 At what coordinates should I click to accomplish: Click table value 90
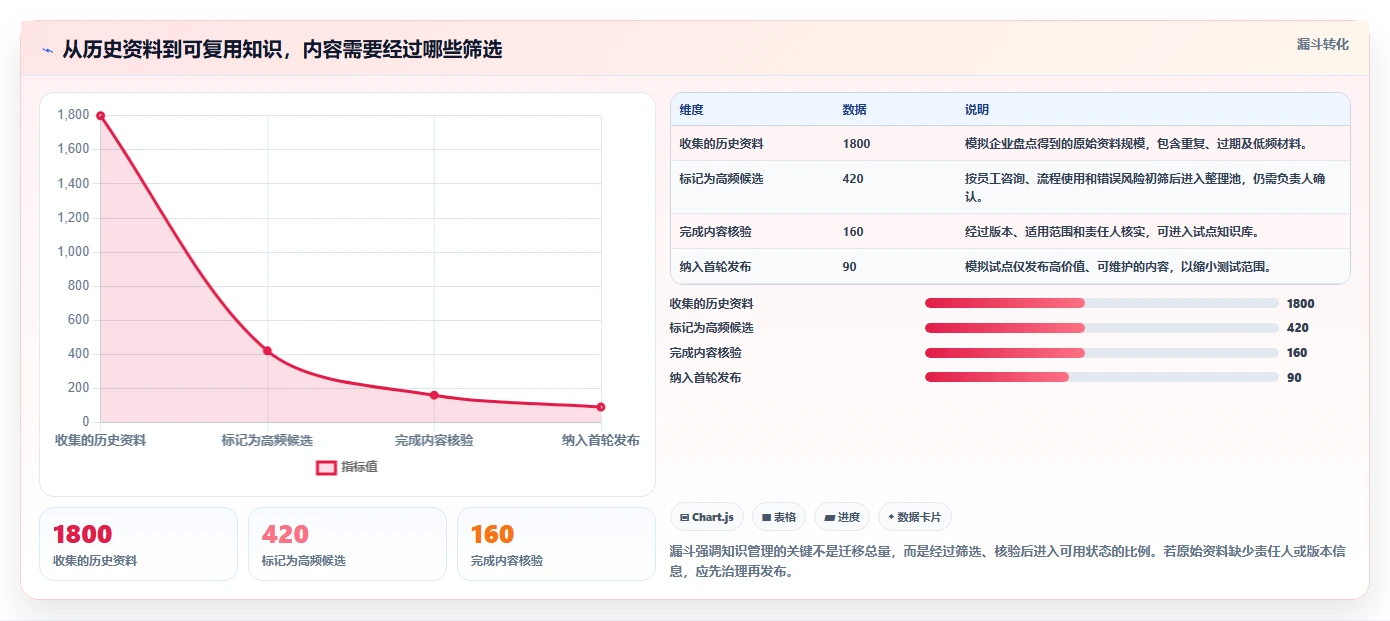(x=850, y=267)
